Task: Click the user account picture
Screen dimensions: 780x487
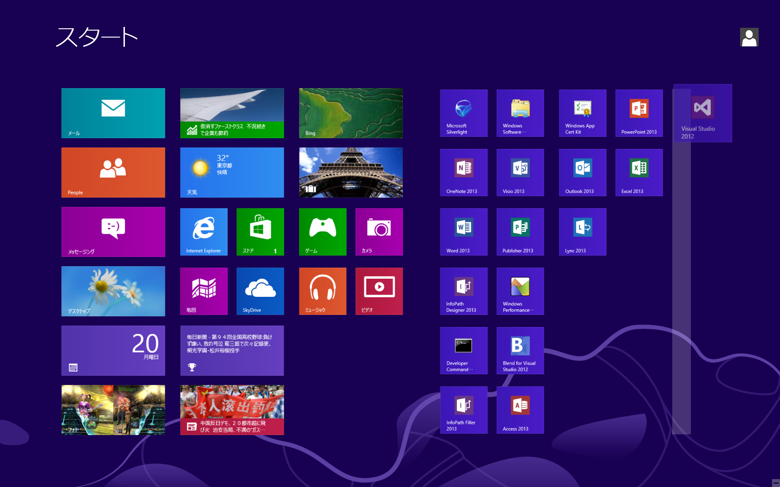Action: 749,37
